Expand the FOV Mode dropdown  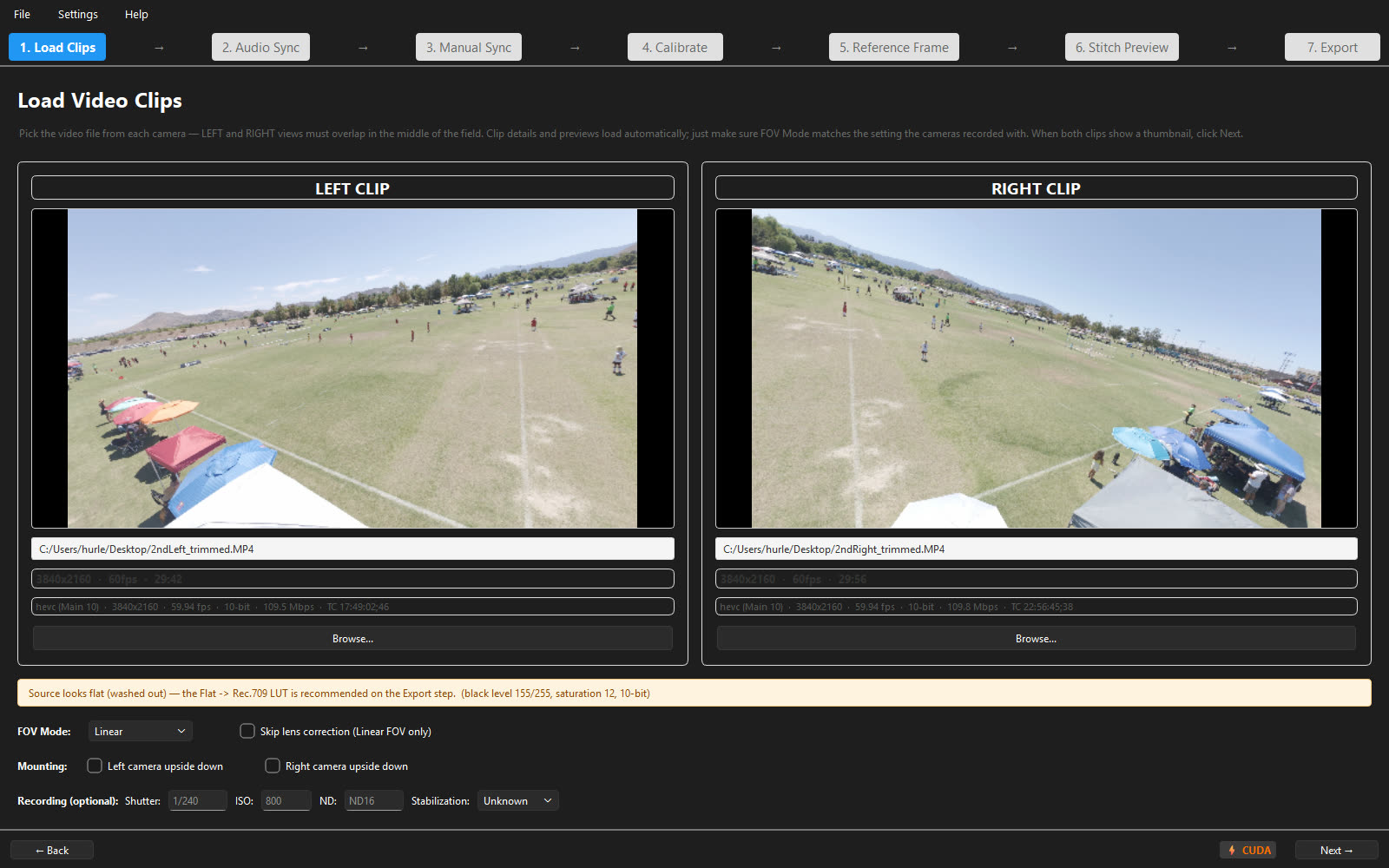140,731
